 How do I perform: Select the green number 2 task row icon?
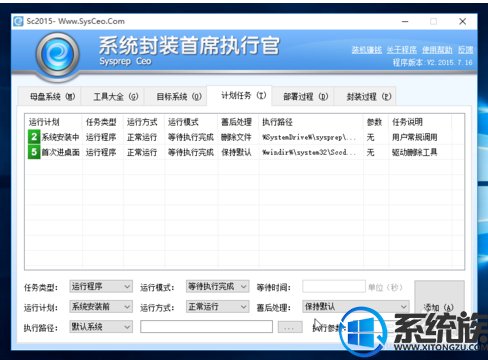[34, 137]
